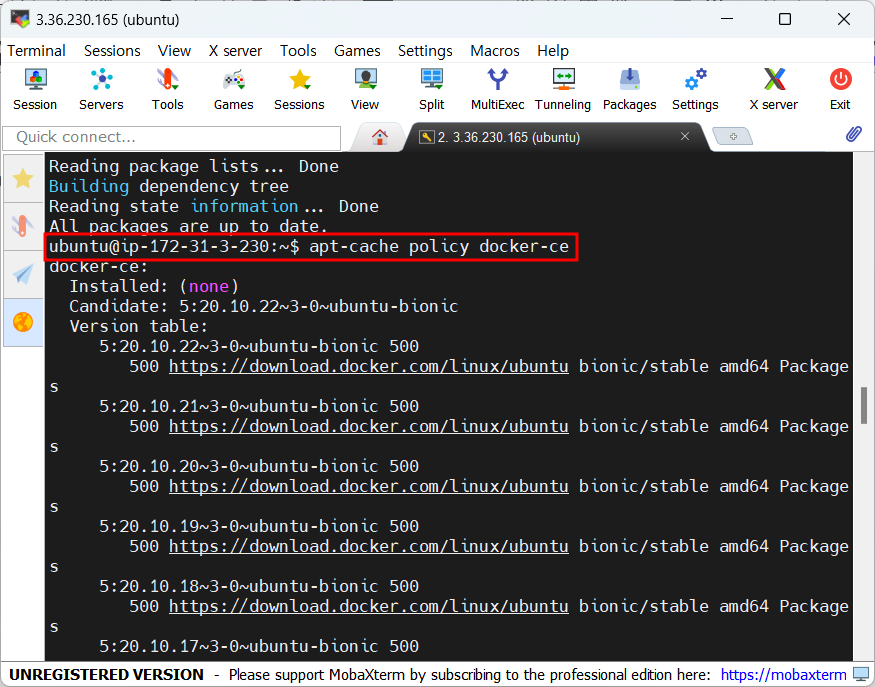Open the Packages toolbar icon
Screen dimensions: 875x687
click(629, 89)
